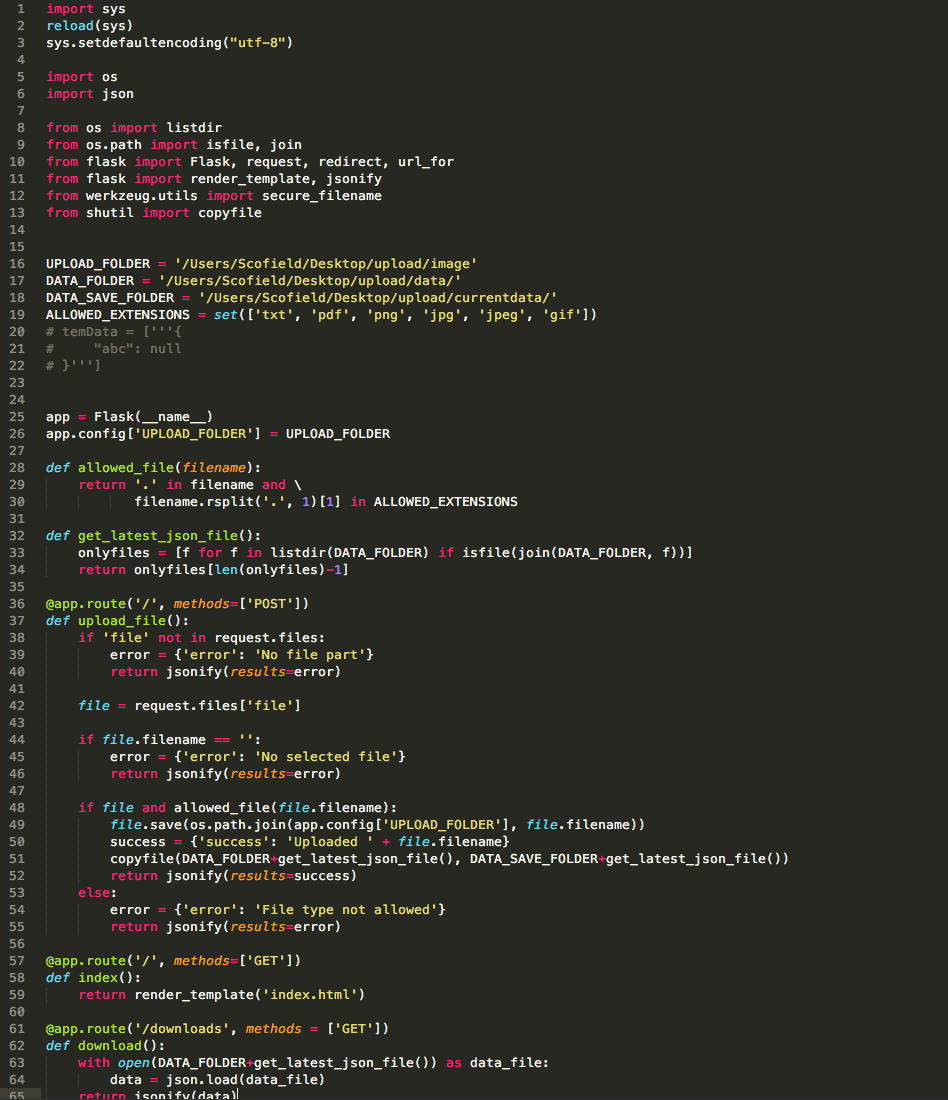Click 'get_latest_json_file' function definition
The width and height of the screenshot is (948, 1100).
click(x=157, y=536)
